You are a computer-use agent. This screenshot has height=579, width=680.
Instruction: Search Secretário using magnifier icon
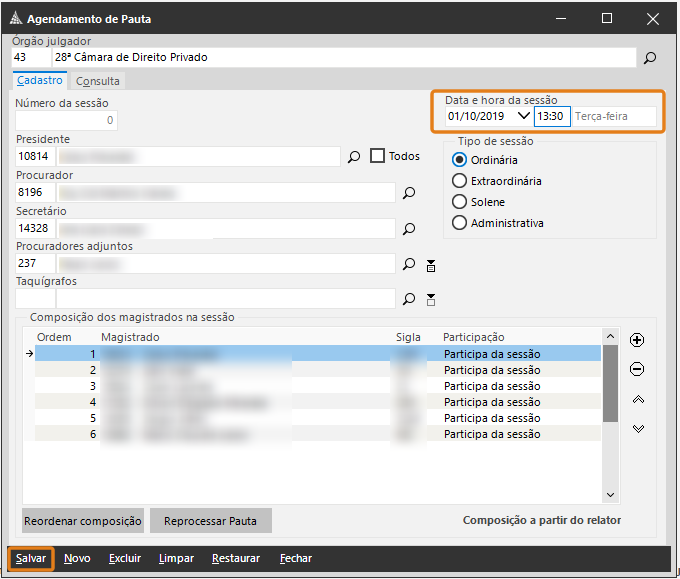408,229
